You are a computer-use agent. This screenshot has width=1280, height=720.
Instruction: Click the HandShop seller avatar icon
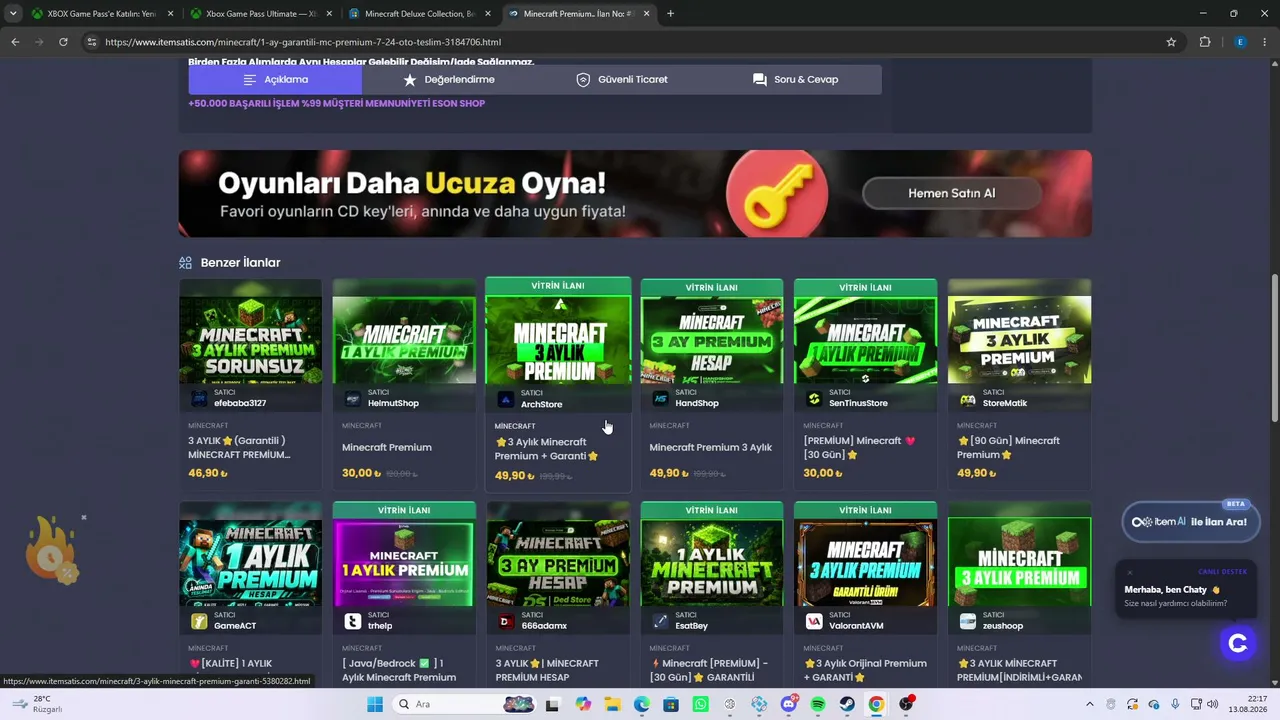pyautogui.click(x=660, y=399)
